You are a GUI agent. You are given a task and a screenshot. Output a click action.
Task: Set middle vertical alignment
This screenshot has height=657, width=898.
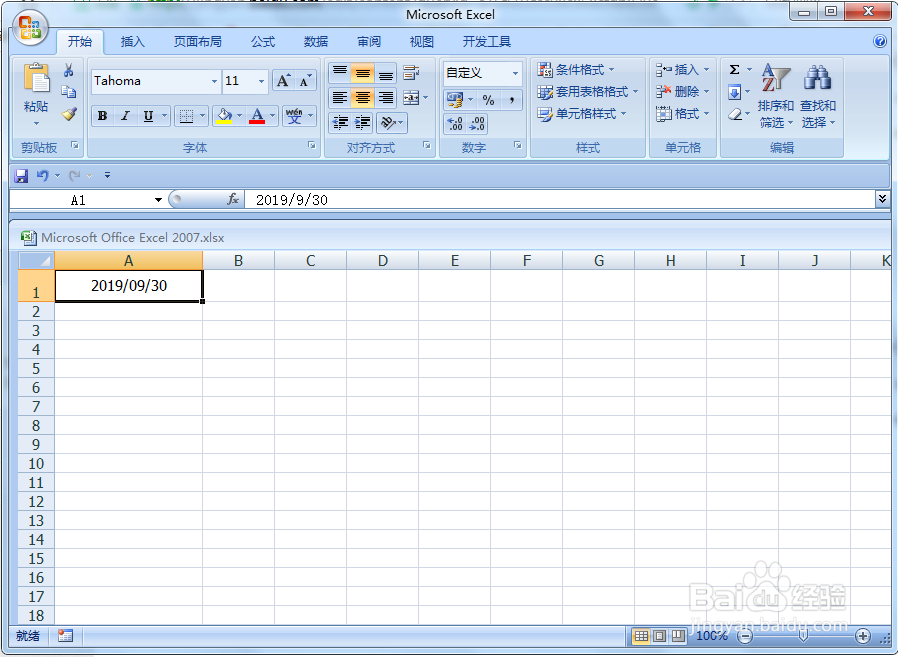363,73
